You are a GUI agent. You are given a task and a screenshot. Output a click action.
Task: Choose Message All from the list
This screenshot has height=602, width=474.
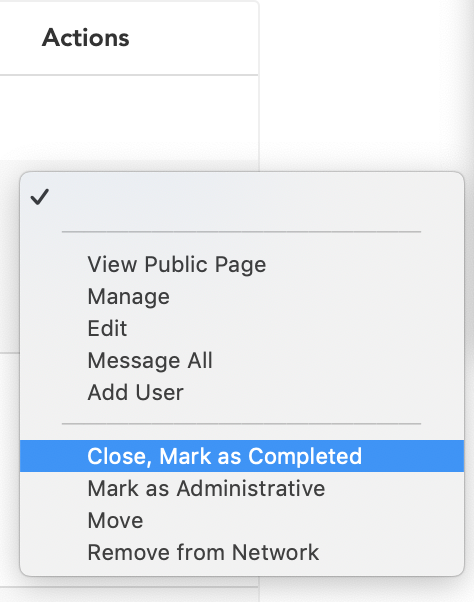[242, 360]
